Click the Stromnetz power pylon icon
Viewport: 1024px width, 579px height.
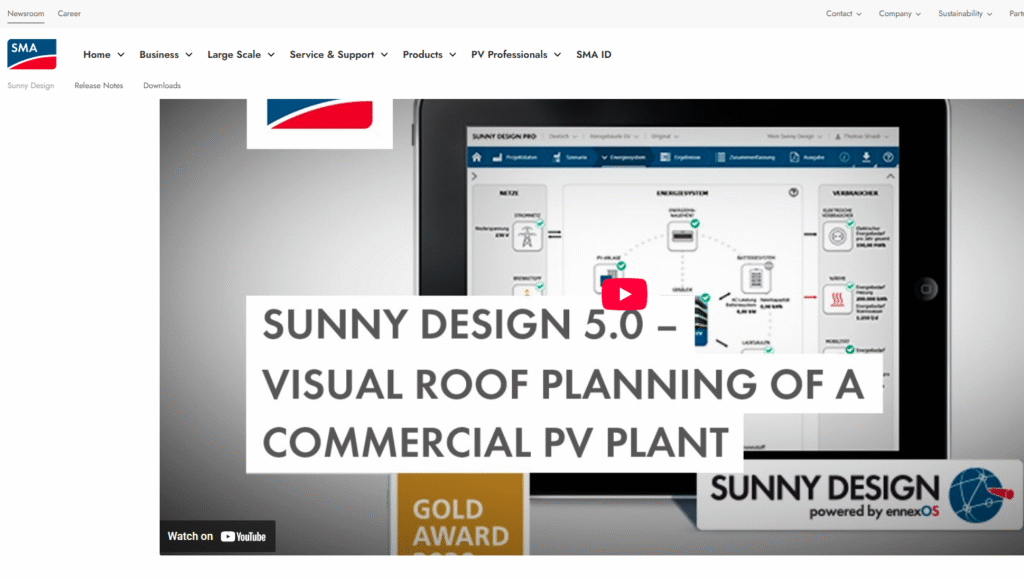pyautogui.click(x=525, y=236)
